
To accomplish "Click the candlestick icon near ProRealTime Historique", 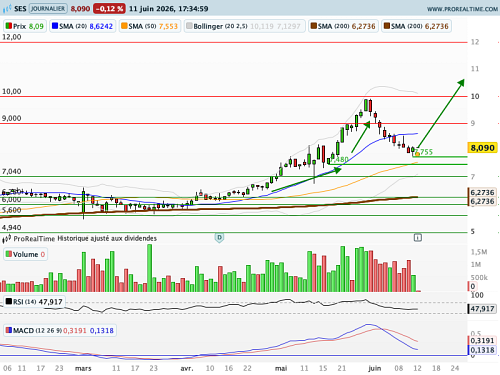I will click(7, 239).
